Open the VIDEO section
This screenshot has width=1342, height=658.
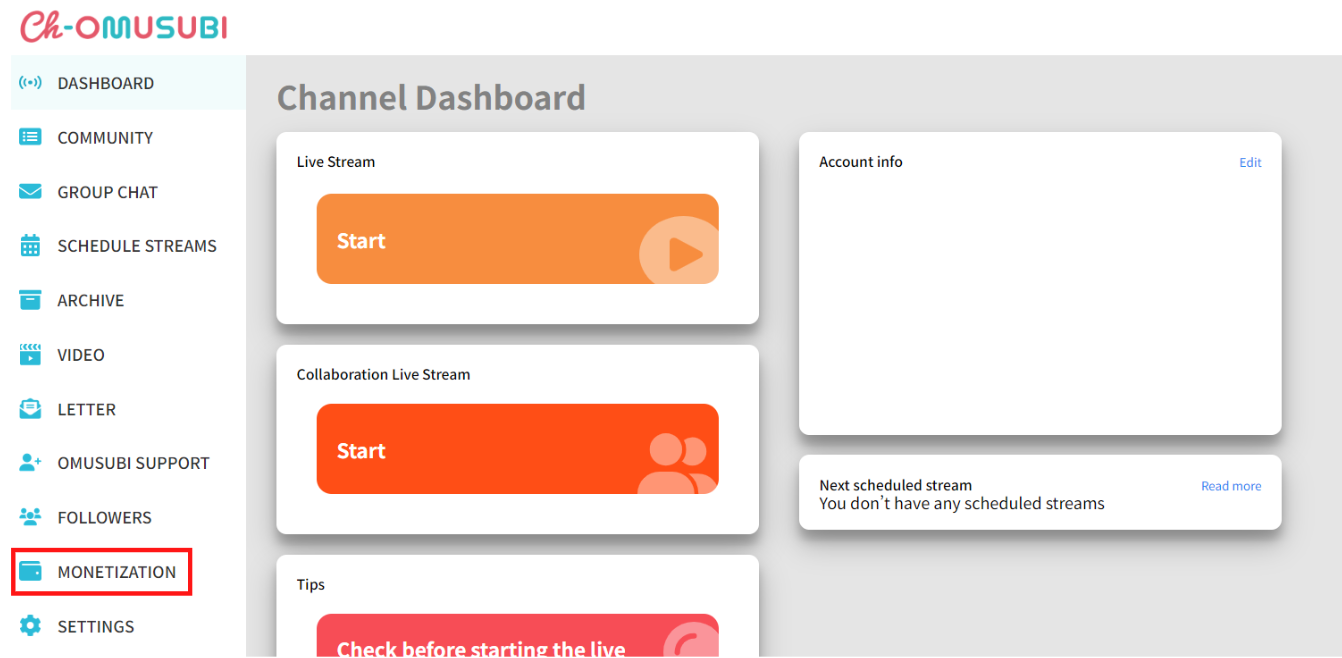[x=128, y=354]
